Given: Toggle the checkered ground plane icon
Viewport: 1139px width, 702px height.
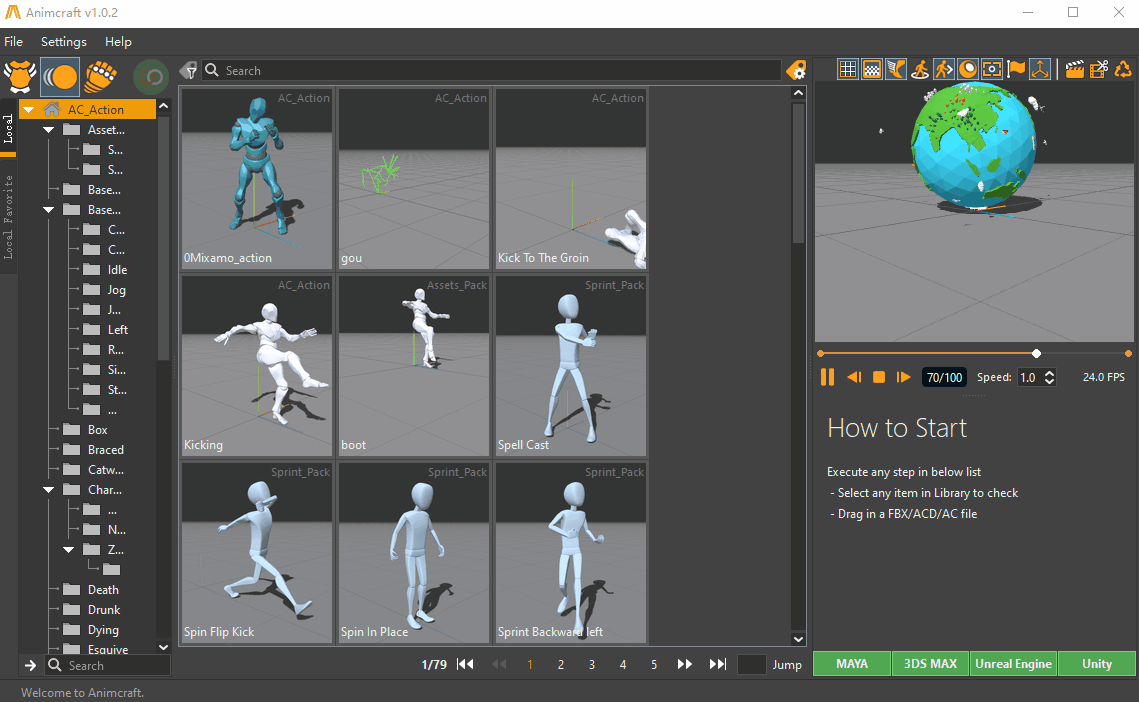Looking at the screenshot, I should (x=871, y=69).
